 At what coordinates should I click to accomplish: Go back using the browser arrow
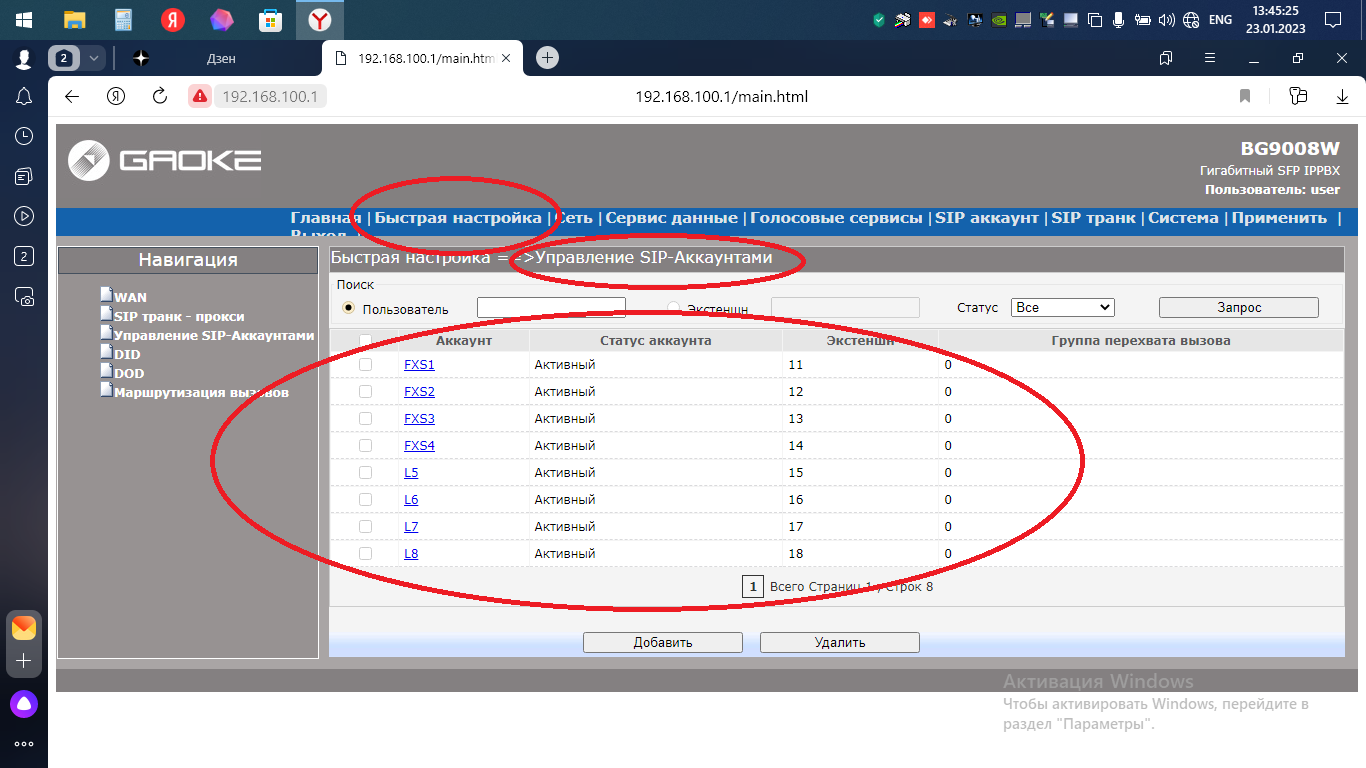[71, 96]
